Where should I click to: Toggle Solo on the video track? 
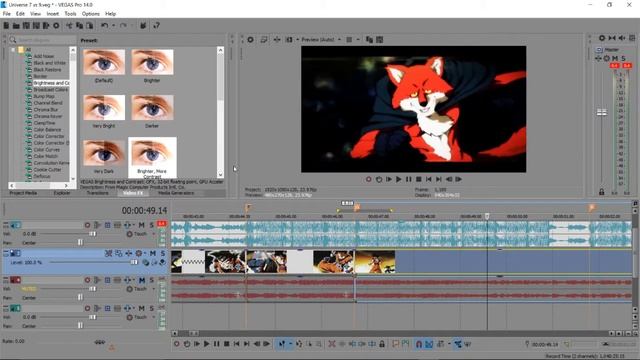point(162,253)
